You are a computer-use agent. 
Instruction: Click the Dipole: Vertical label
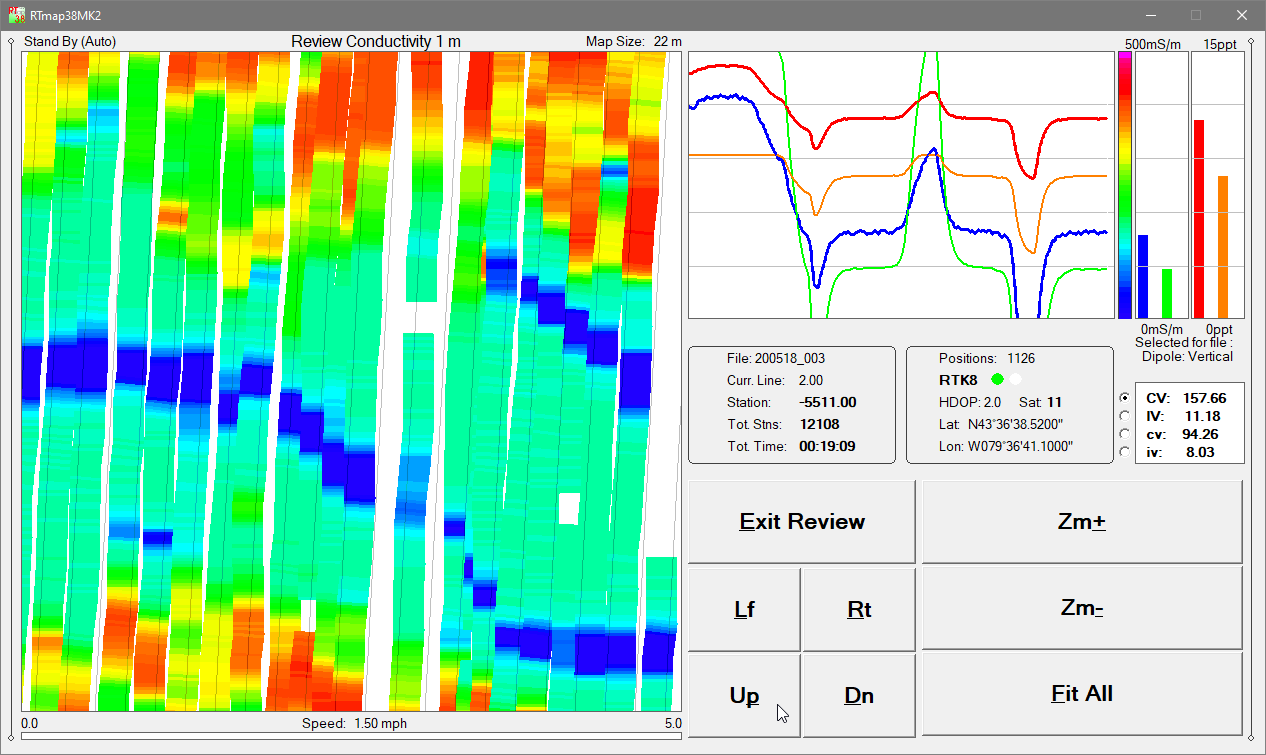coord(1187,356)
